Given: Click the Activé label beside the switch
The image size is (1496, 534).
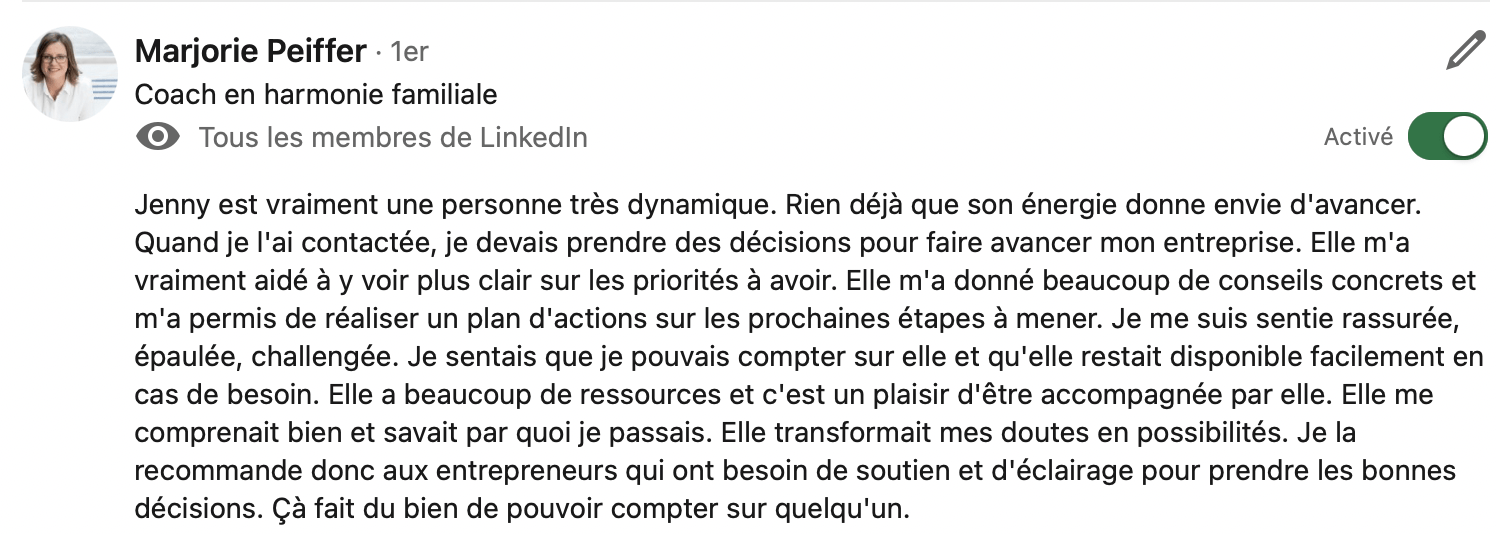Looking at the screenshot, I should (1358, 138).
